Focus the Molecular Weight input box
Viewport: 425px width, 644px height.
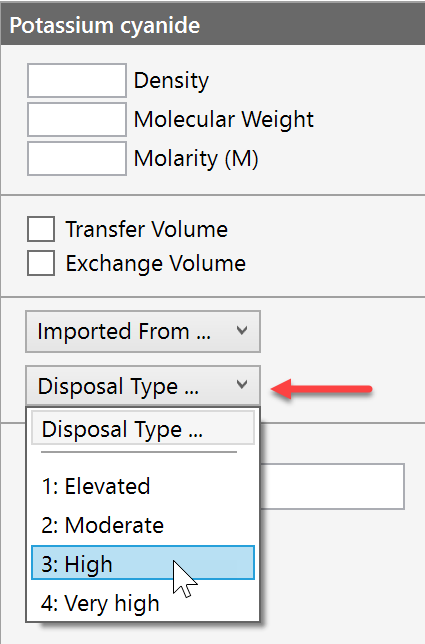click(77, 120)
